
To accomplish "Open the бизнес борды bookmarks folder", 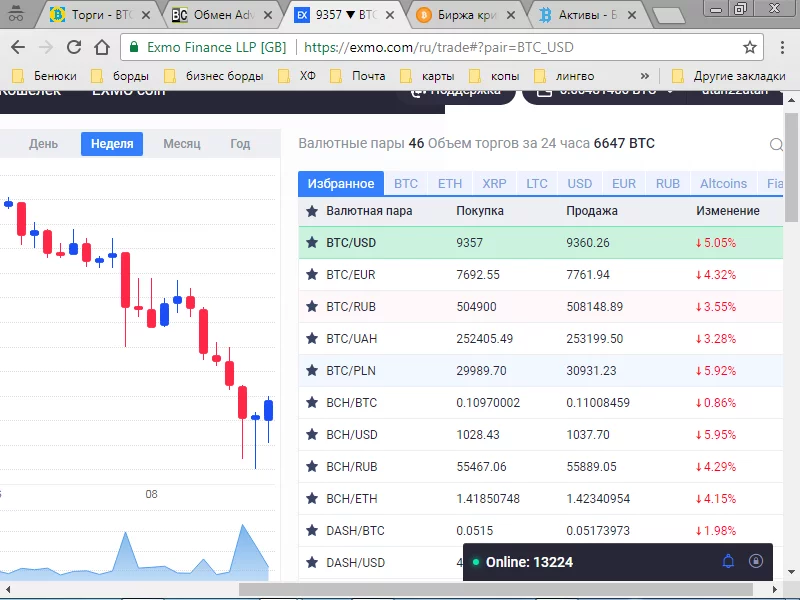I will (x=214, y=76).
